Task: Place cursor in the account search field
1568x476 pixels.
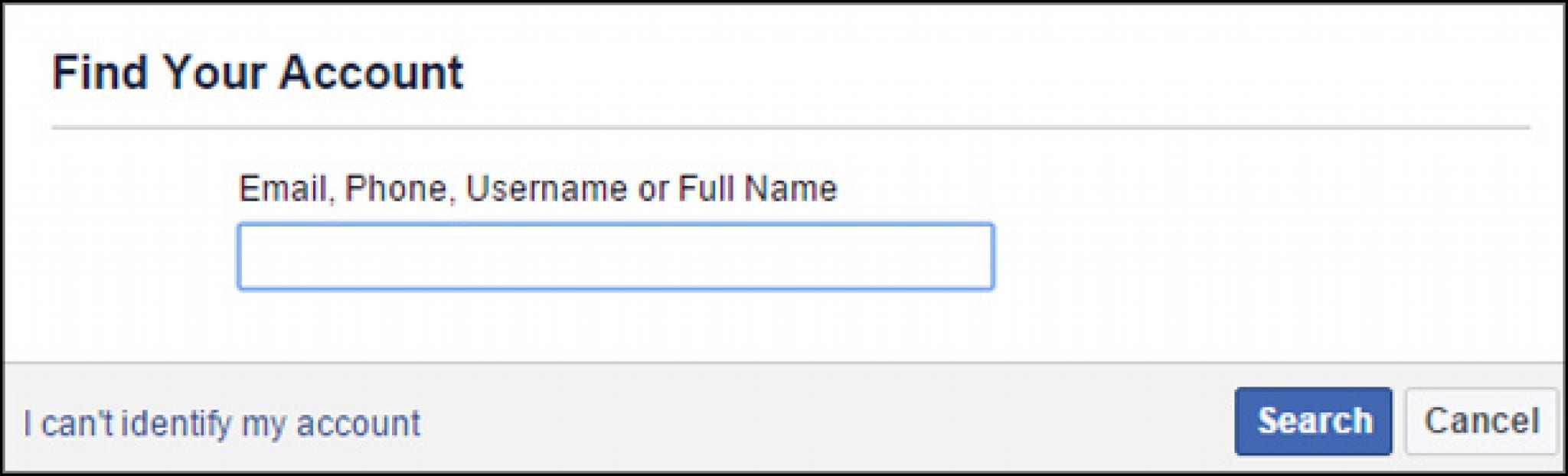Action: [x=616, y=256]
